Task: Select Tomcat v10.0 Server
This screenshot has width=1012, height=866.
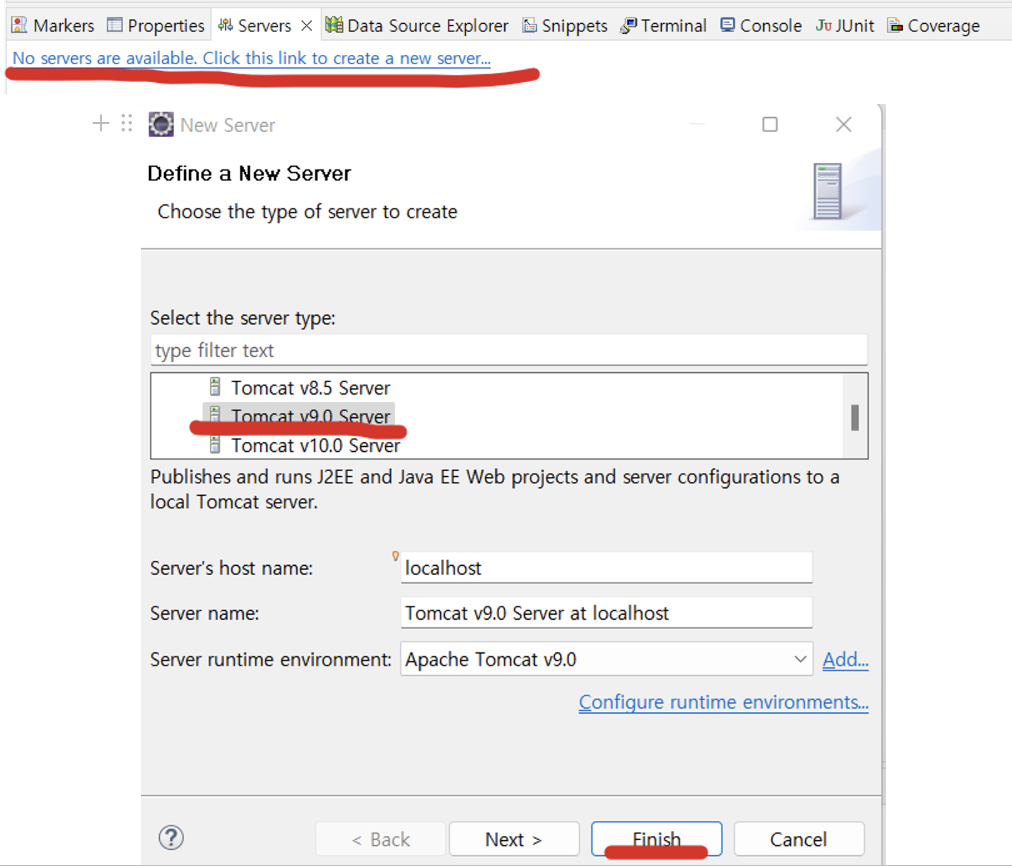Action: (x=316, y=445)
